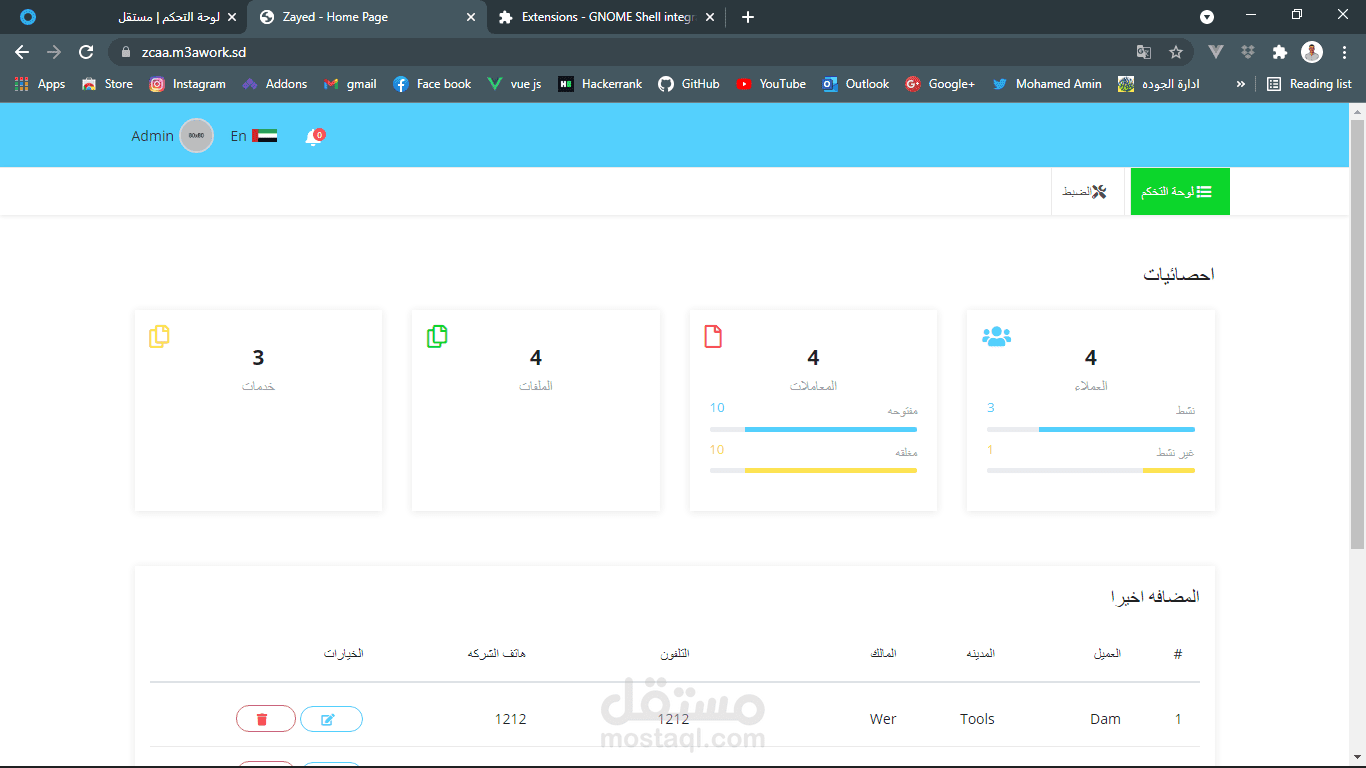Open the ادارة الجوده bookmark
This screenshot has width=1366, height=768.
[1159, 84]
